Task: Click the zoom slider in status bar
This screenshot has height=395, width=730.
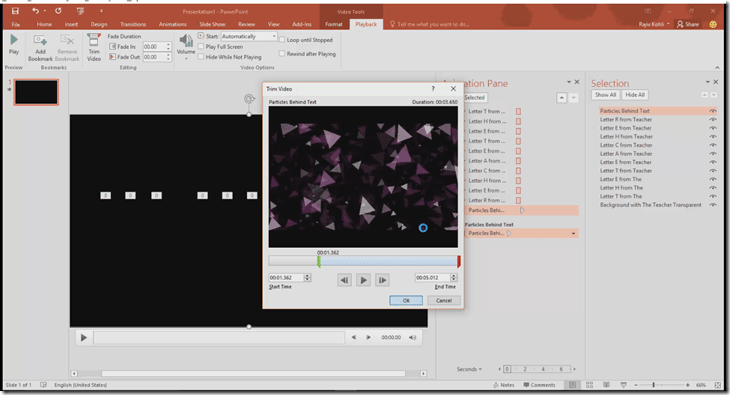Action: [654, 385]
